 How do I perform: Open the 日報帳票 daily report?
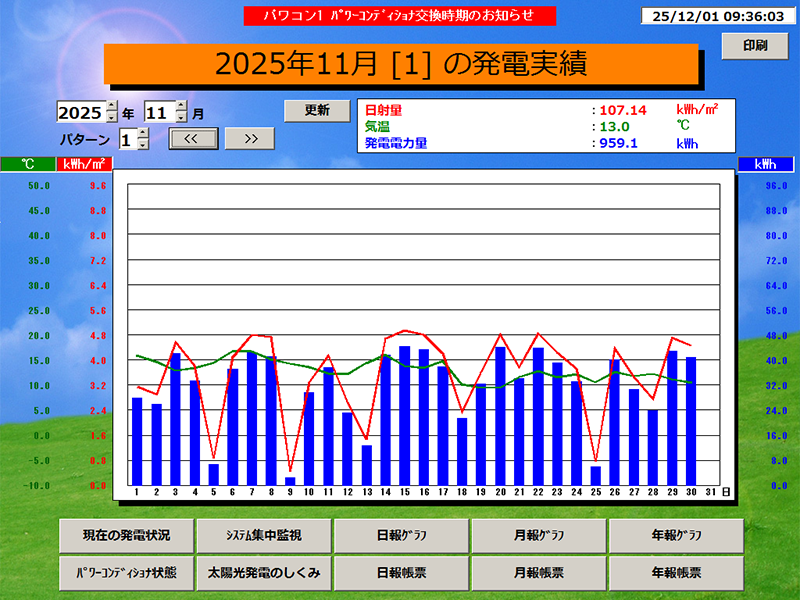[402, 573]
